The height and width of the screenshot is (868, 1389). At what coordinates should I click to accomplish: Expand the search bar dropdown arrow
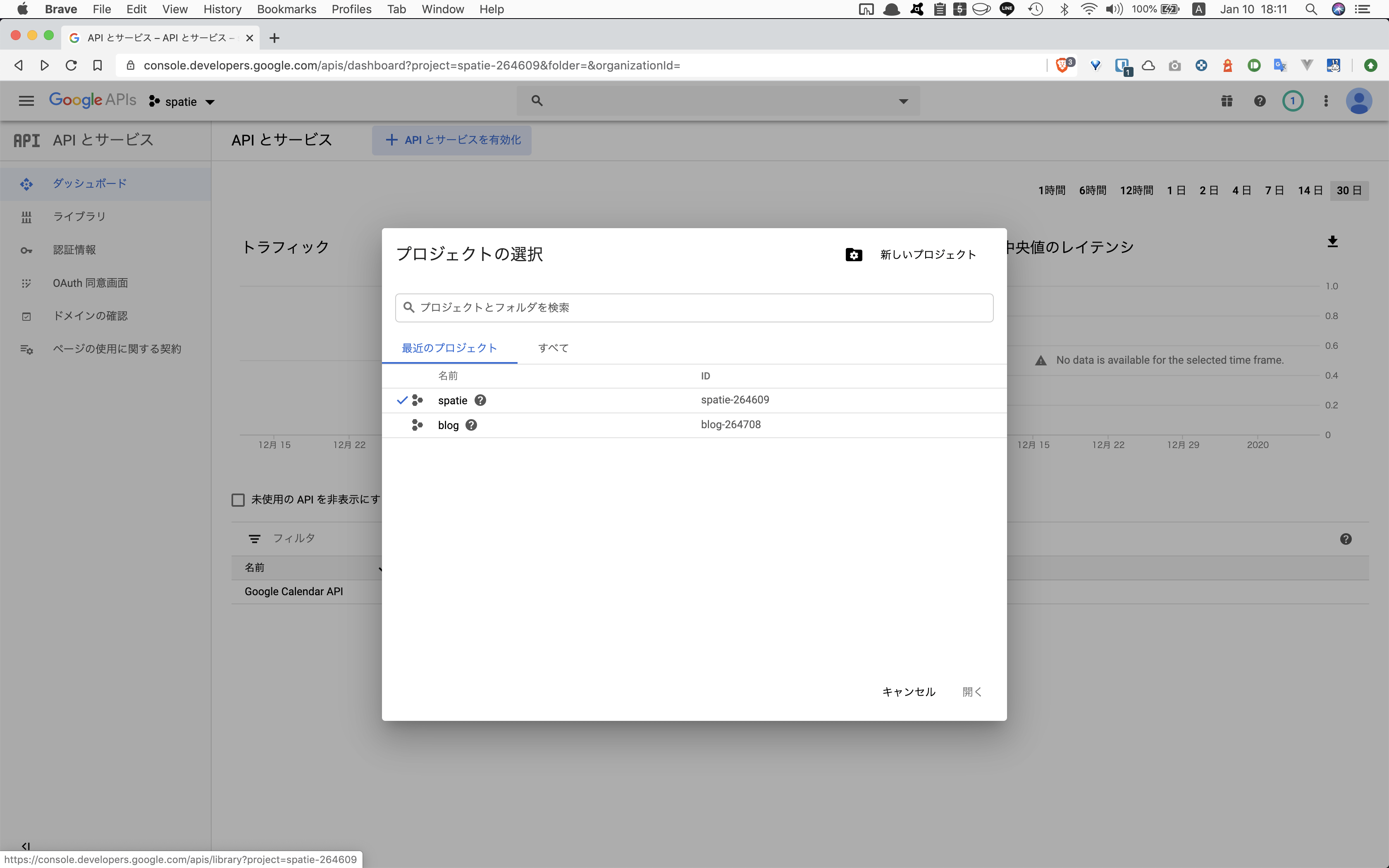(x=903, y=100)
